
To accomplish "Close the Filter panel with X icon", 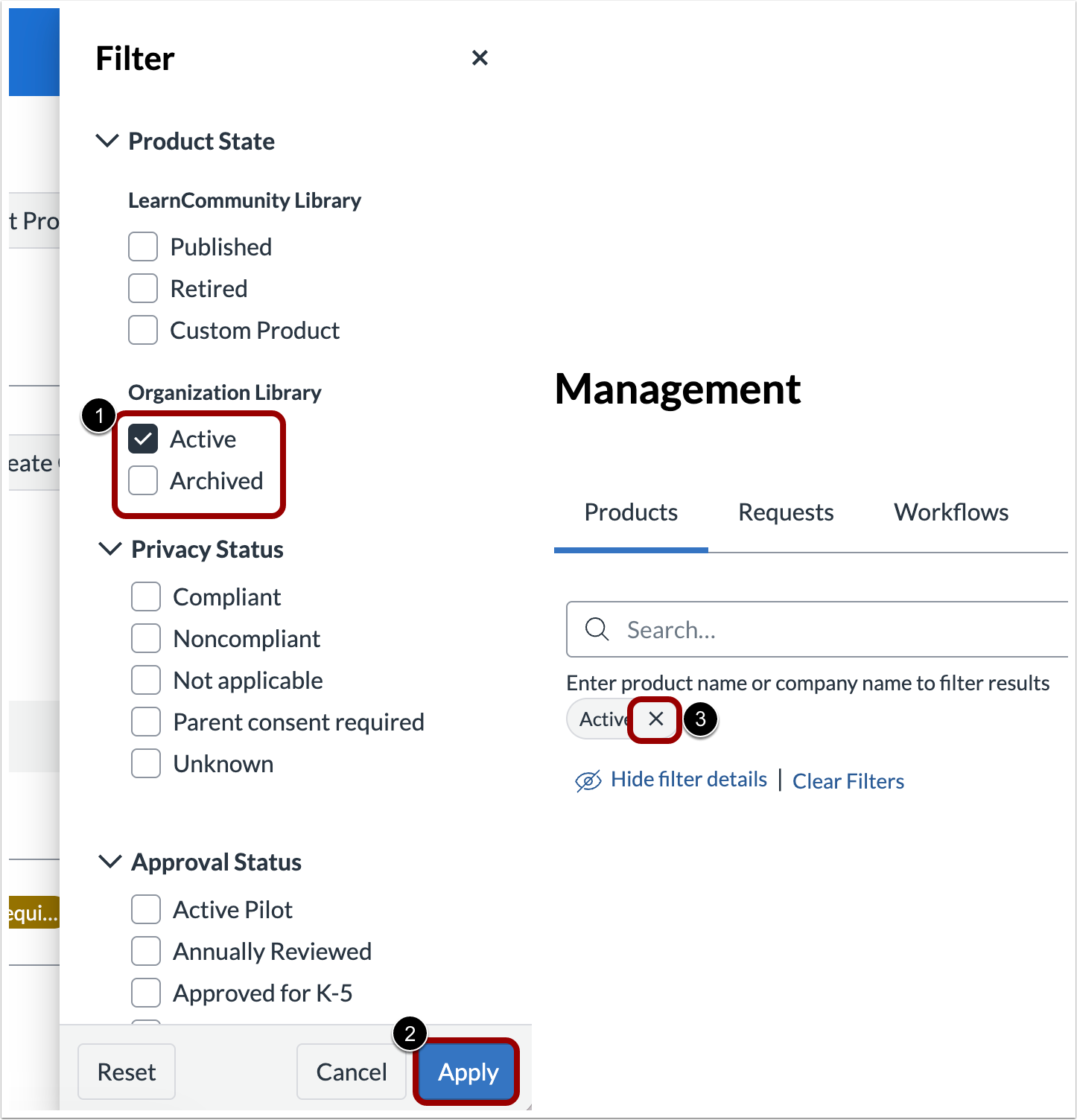I will coord(480,57).
